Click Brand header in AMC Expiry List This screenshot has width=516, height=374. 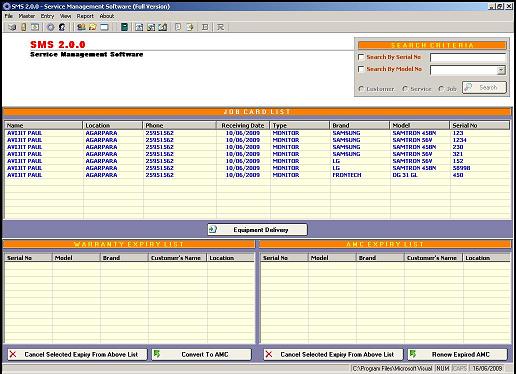tap(380, 258)
